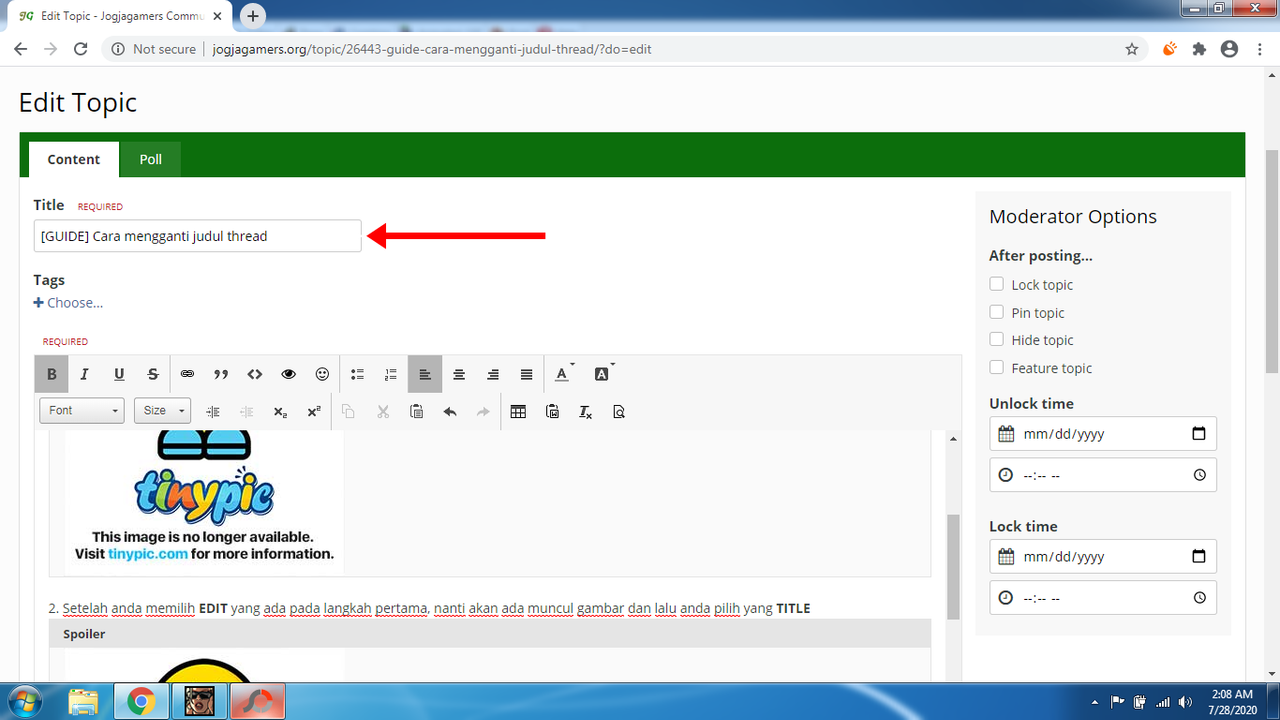Click the Lock time hour field
The width and height of the screenshot is (1280, 720).
(1103, 598)
